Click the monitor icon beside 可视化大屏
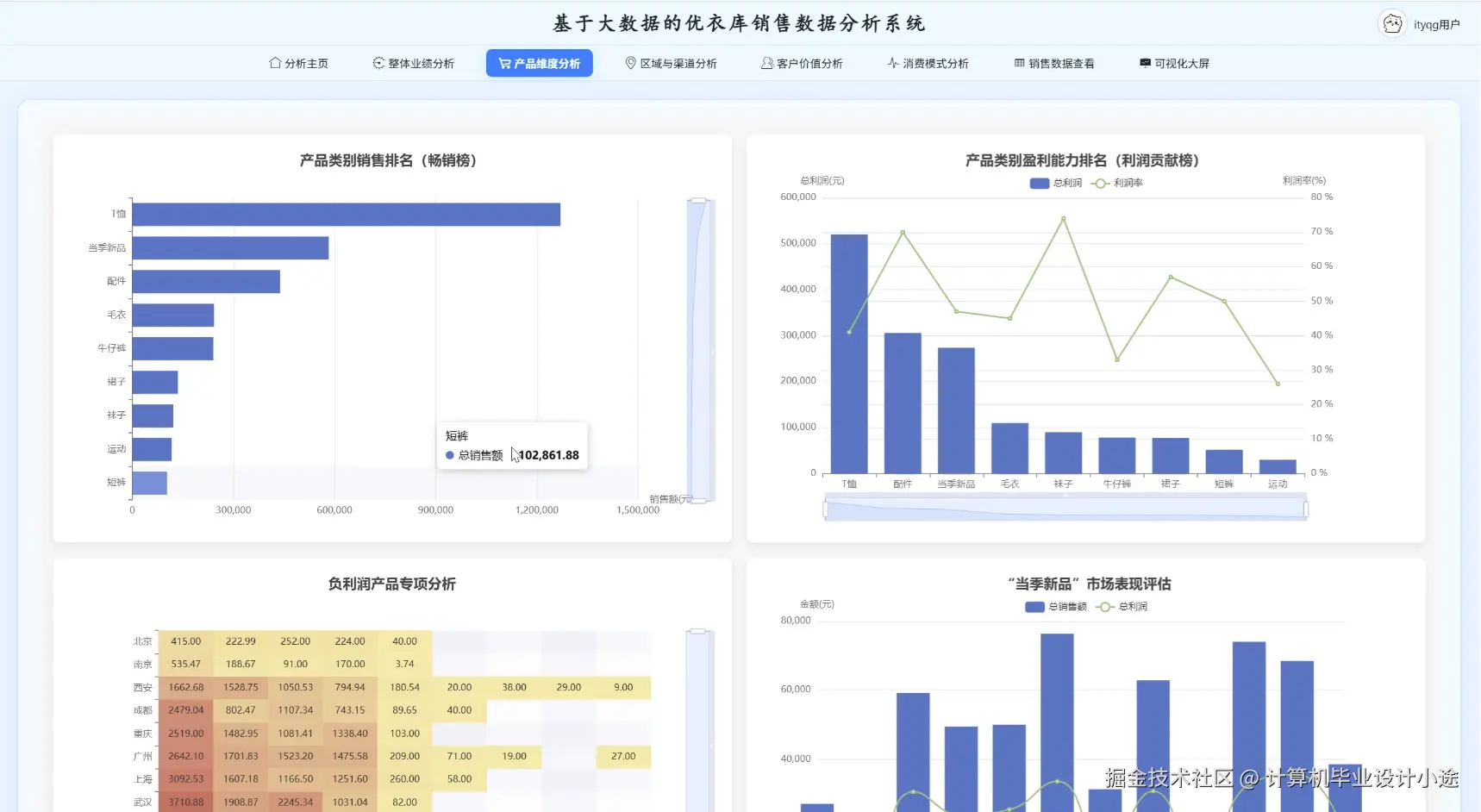This screenshot has width=1481, height=812. coord(1145,63)
